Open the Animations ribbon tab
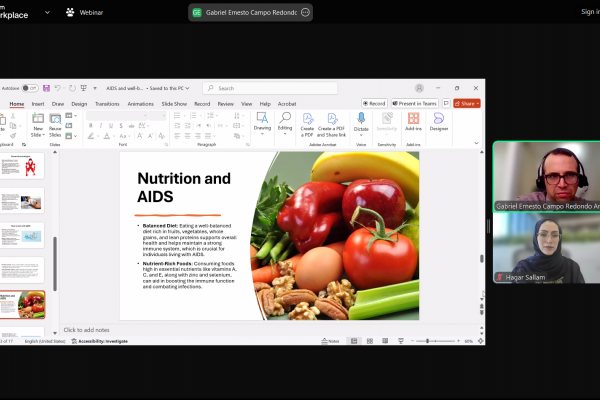Screen dimensions: 600x400 point(140,103)
